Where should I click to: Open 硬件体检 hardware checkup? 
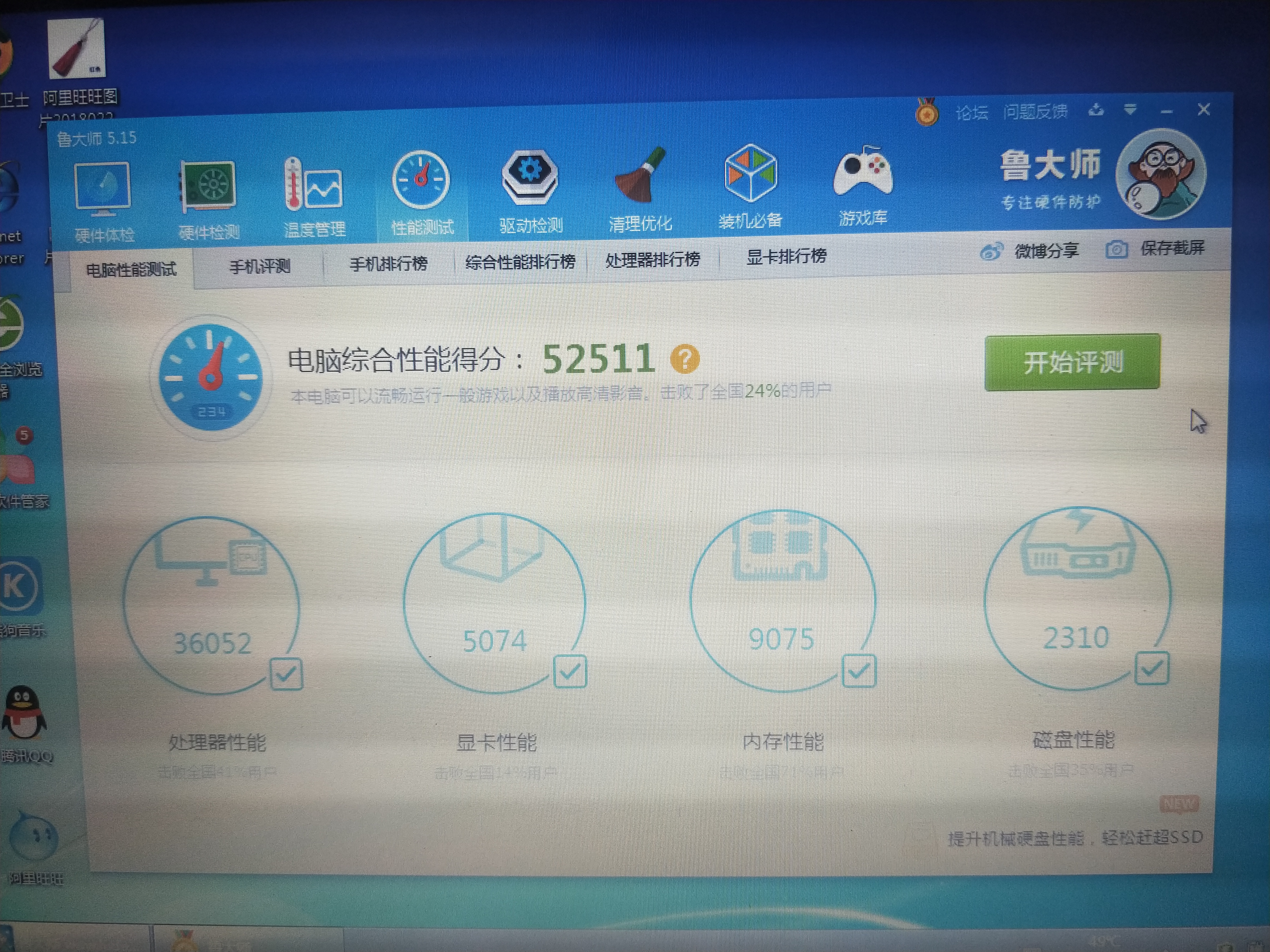point(103,201)
